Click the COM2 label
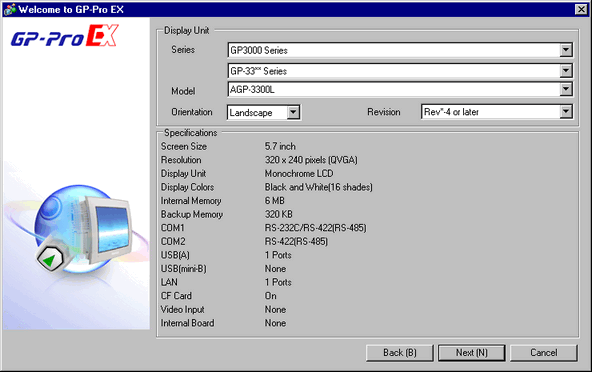 click(x=173, y=241)
